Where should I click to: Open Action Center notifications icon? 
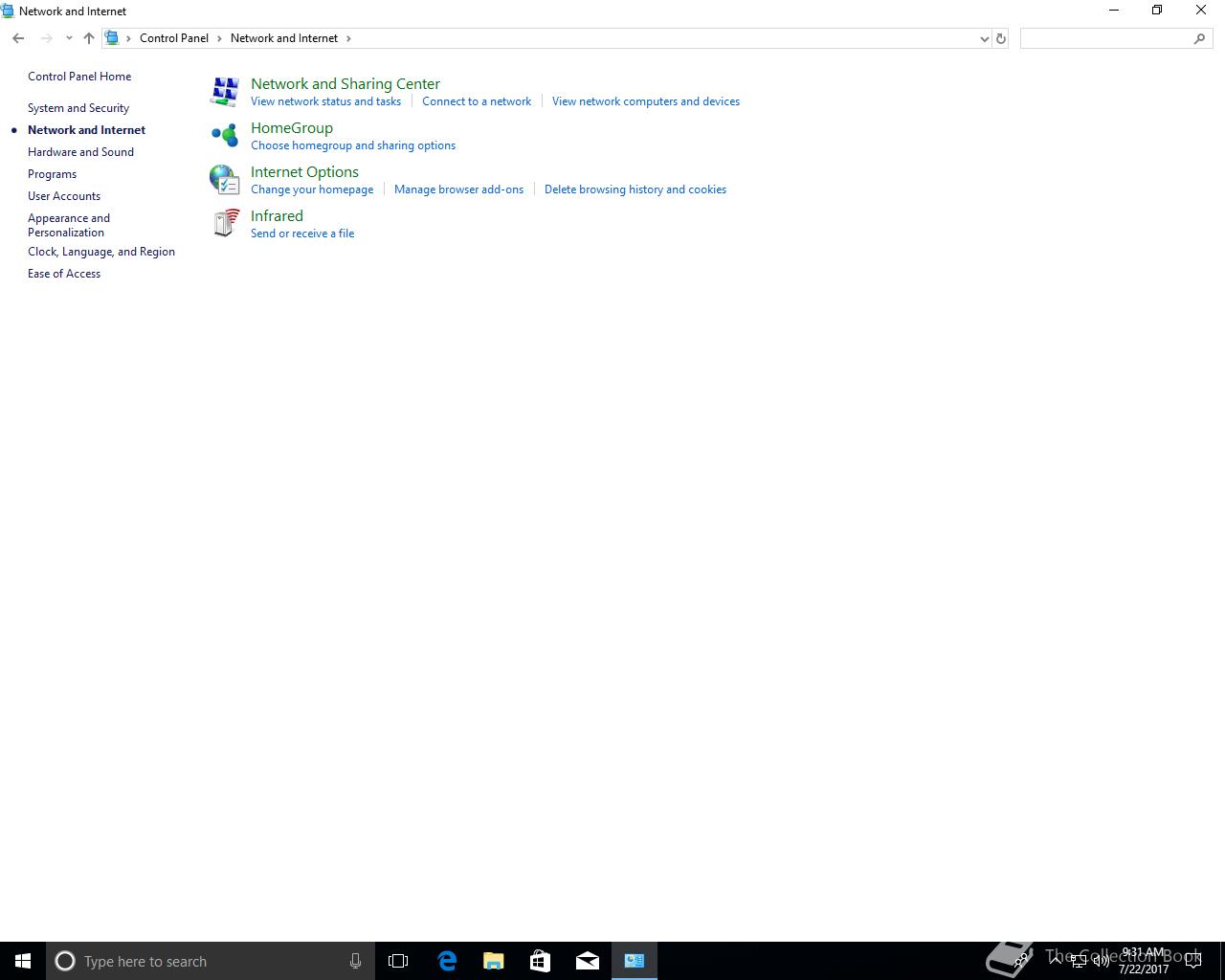point(1193,961)
